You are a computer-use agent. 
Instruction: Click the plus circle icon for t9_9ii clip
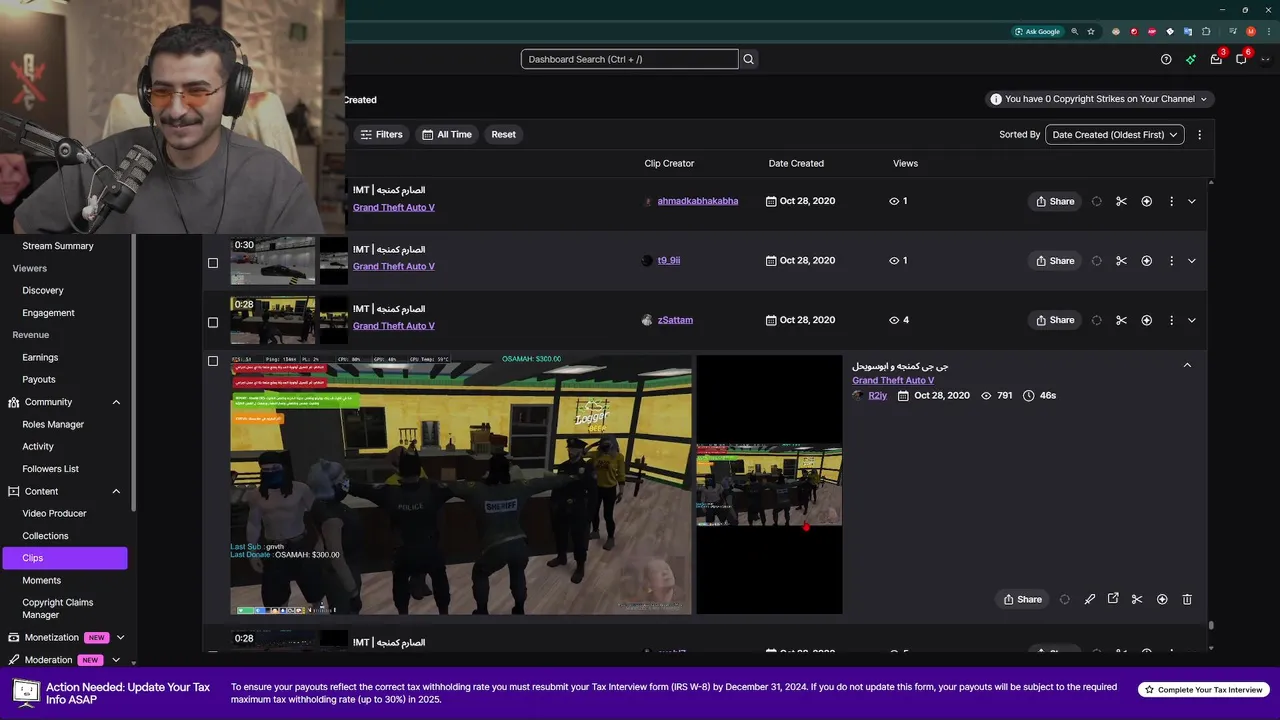pyautogui.click(x=1147, y=261)
